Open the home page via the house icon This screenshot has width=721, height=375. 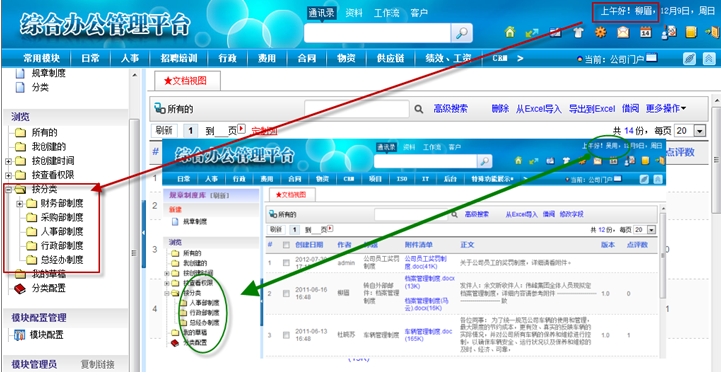509,32
